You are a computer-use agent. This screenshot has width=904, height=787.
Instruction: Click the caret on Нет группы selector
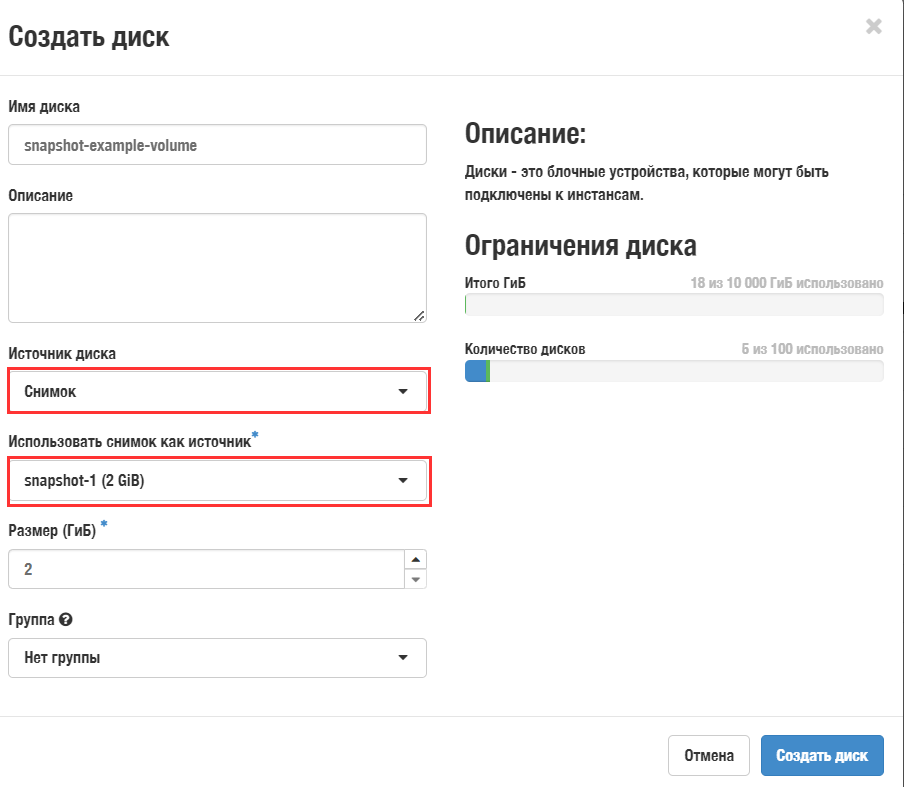[405, 658]
